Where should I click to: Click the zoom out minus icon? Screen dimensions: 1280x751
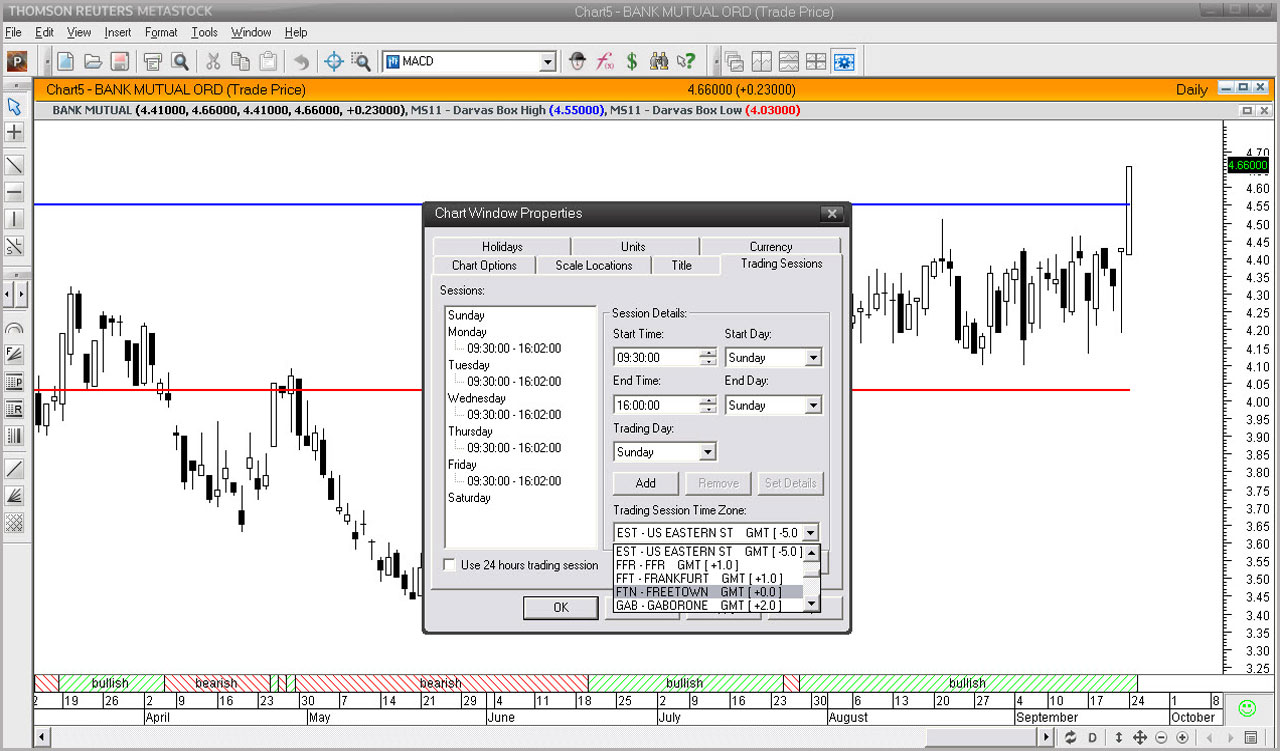coord(1161,738)
